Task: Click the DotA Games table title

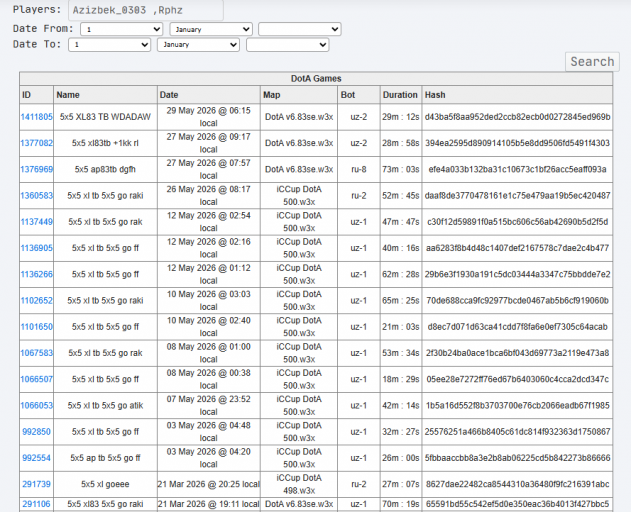Action: pyautogui.click(x=316, y=78)
